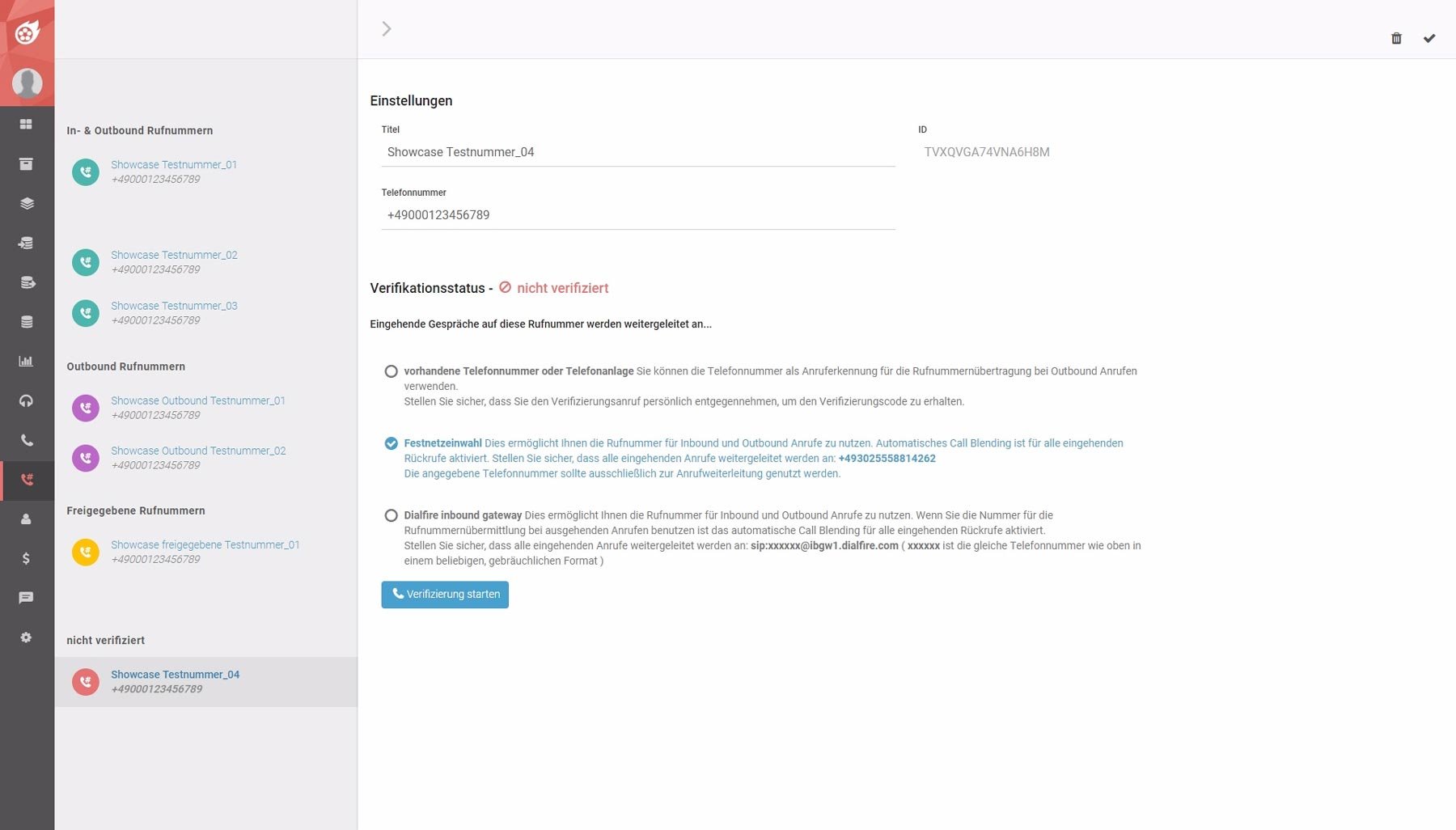Click the Freigegebene Rufnummern heading

click(136, 510)
